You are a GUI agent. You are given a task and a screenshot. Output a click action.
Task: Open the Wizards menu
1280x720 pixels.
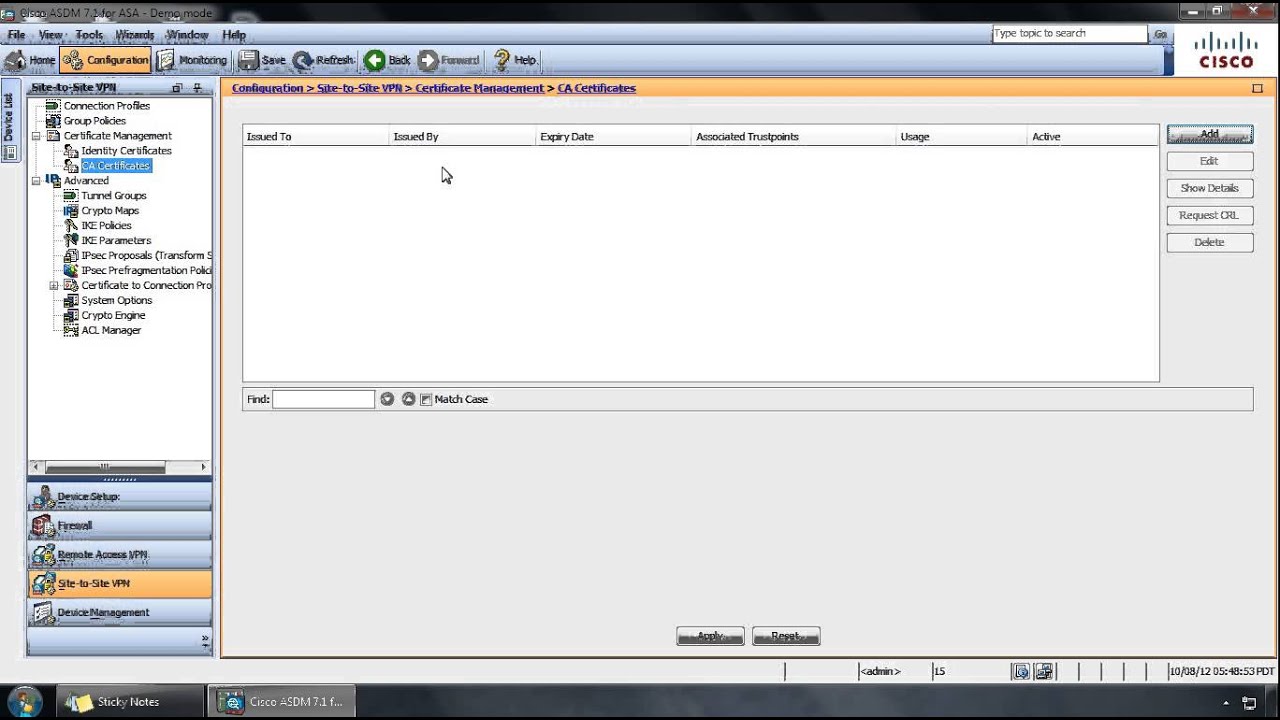134,35
